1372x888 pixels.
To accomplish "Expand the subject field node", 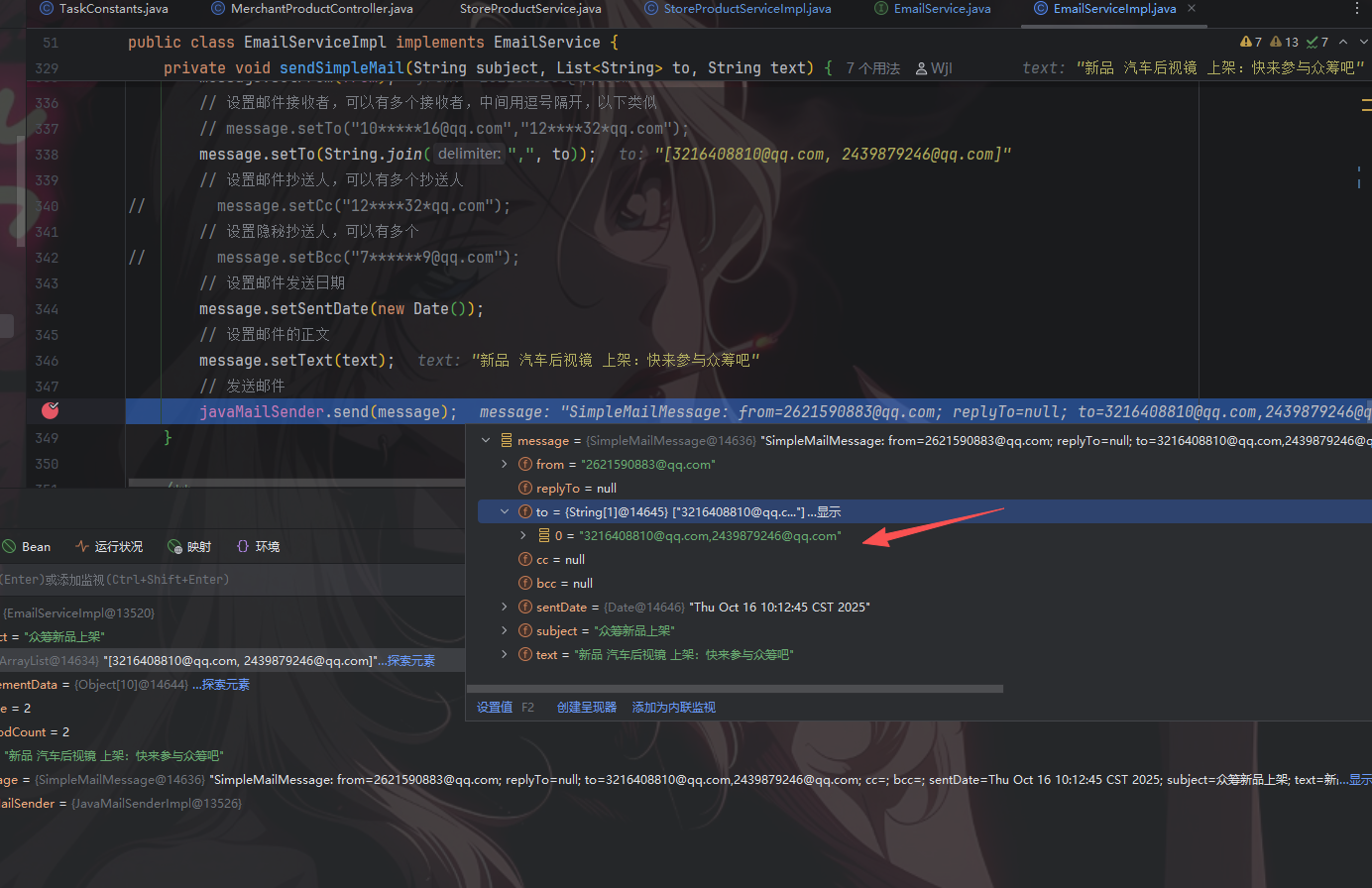I will coord(505,630).
